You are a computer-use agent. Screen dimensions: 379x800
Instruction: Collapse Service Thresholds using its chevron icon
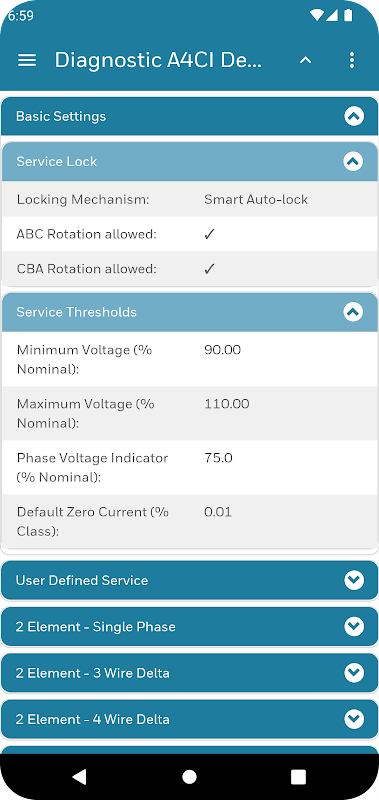pyautogui.click(x=353, y=312)
